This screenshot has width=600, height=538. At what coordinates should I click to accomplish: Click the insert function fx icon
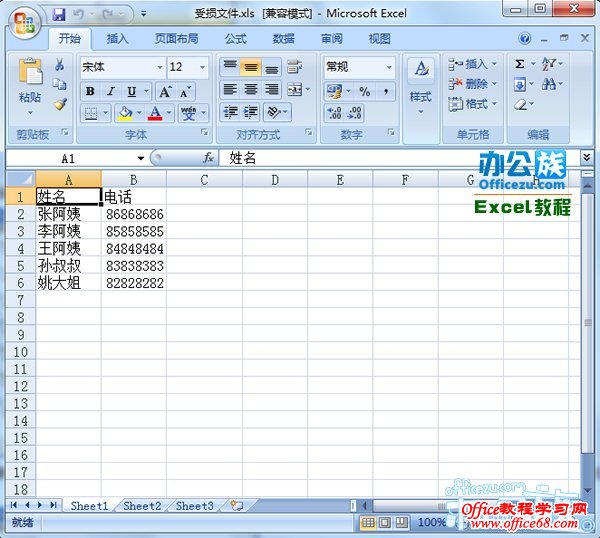coord(208,158)
